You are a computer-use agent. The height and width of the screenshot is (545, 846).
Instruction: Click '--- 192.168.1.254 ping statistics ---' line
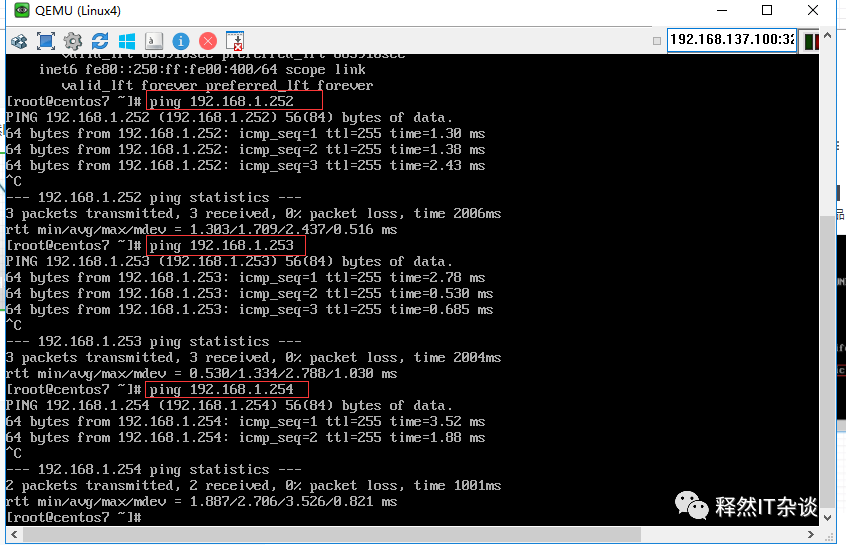pyautogui.click(x=154, y=469)
